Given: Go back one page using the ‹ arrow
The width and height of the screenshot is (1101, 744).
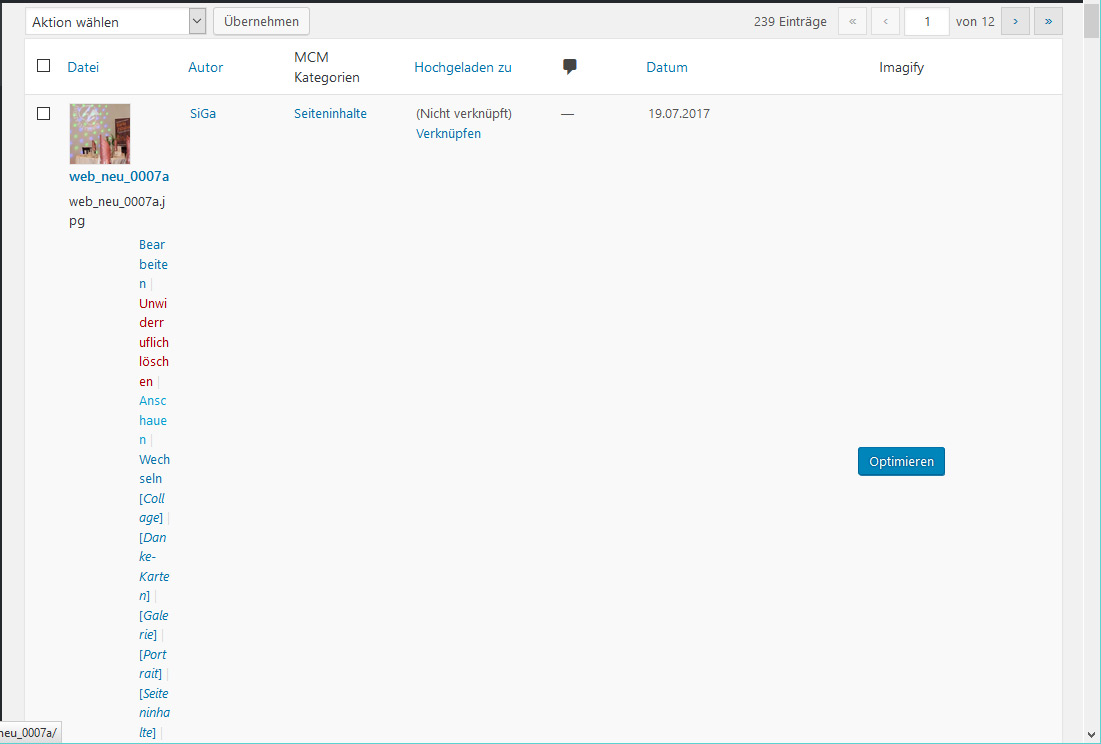Looking at the screenshot, I should (x=884, y=20).
